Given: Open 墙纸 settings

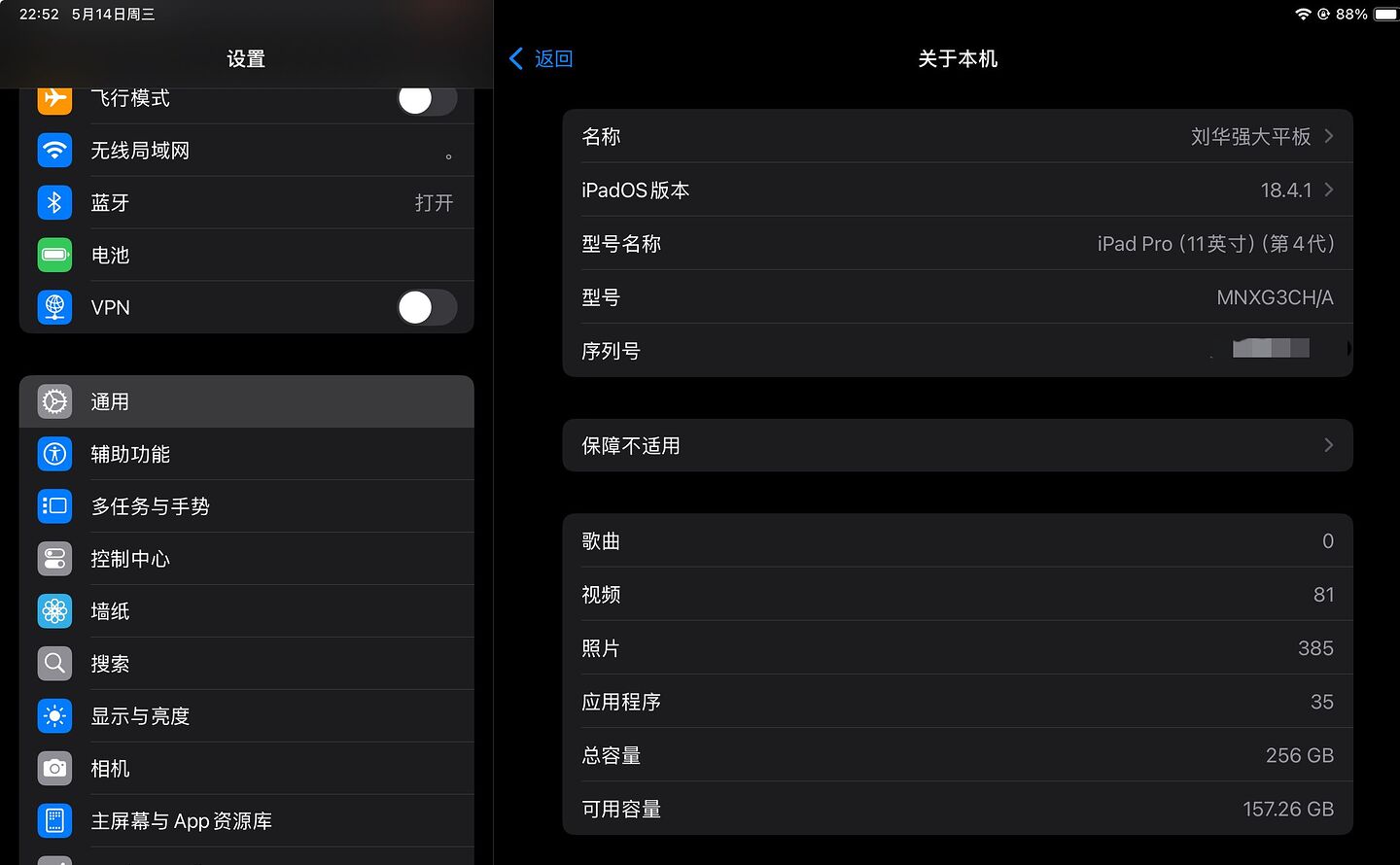Looking at the screenshot, I should pos(247,611).
